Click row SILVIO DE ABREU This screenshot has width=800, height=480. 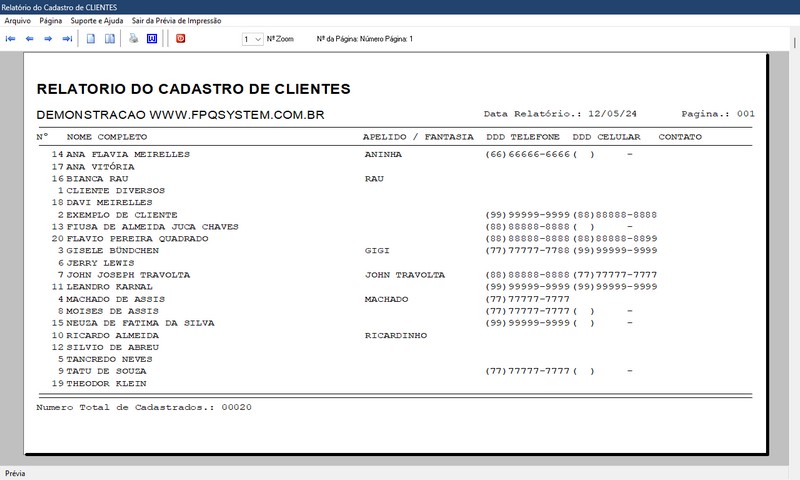(113, 347)
